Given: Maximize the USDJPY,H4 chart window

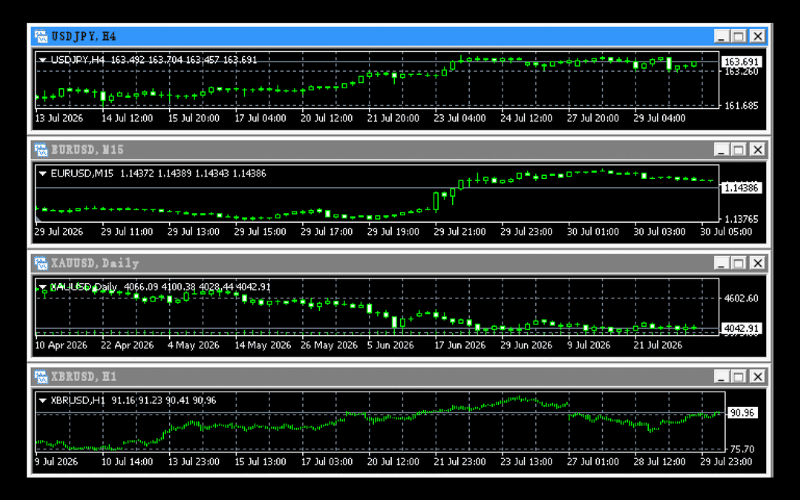Looking at the screenshot, I should coord(739,36).
